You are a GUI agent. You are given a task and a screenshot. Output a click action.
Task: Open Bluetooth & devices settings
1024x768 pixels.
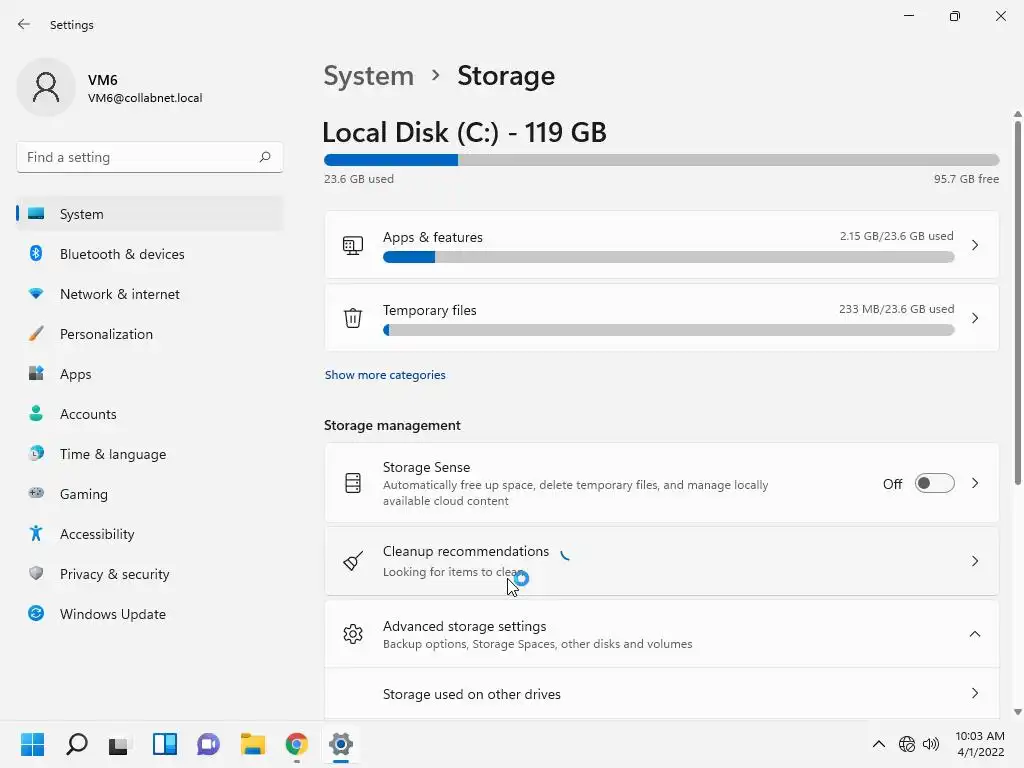click(x=122, y=254)
